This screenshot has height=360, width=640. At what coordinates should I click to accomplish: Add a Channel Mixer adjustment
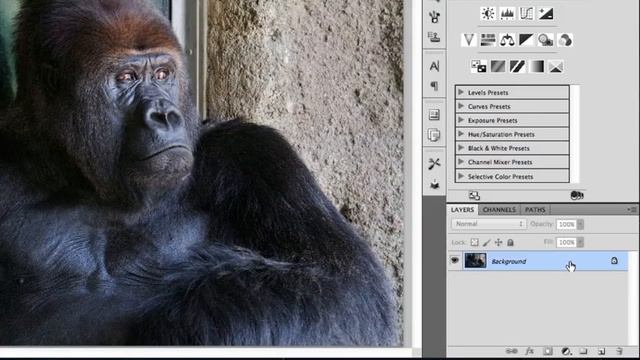click(565, 40)
